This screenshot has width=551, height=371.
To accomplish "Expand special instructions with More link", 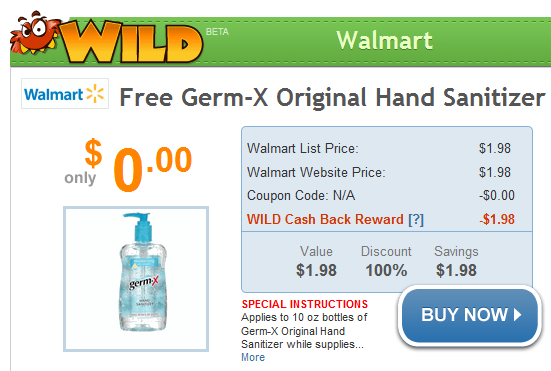I will tap(253, 357).
